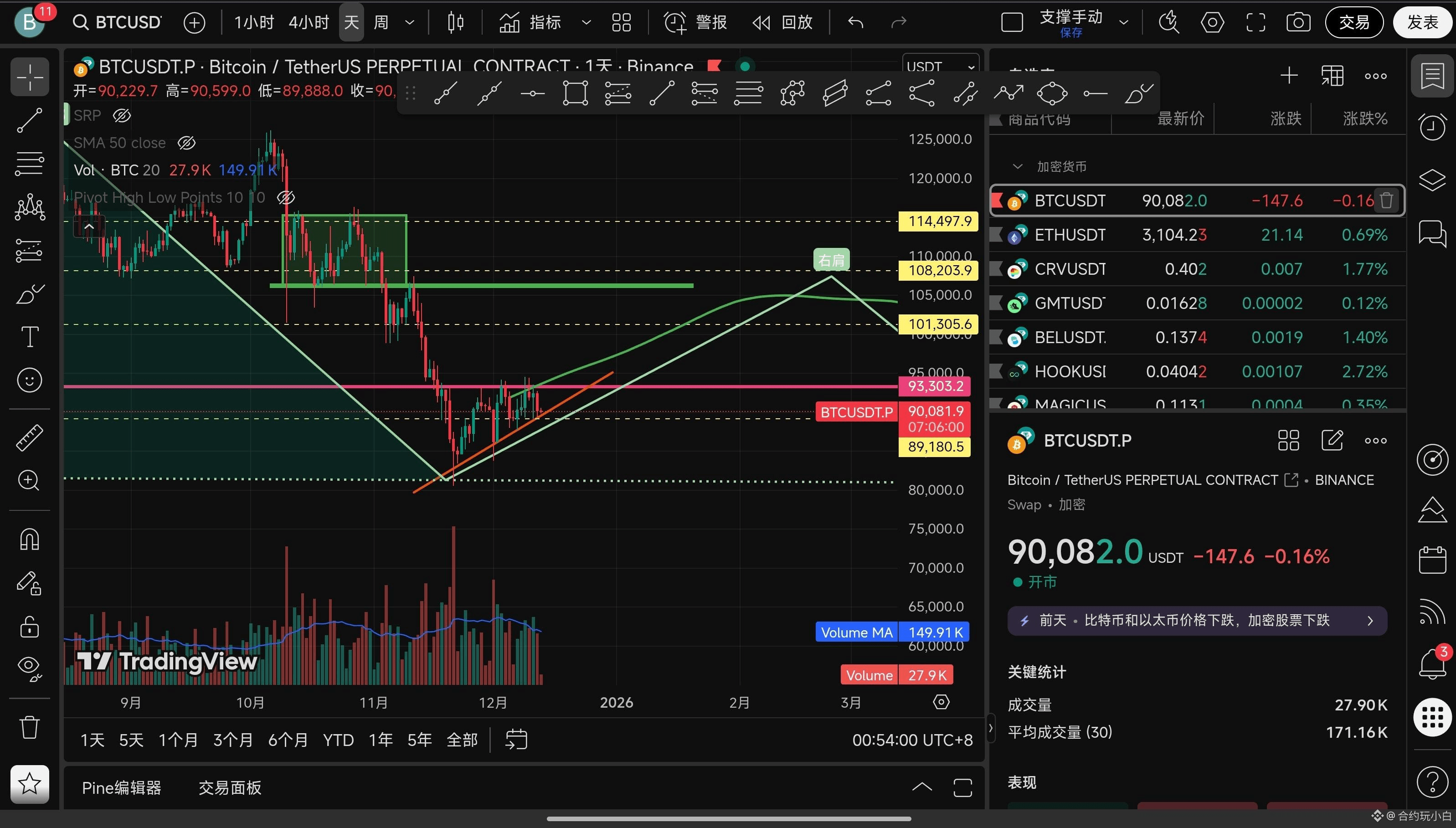Screen dimensions: 1456x828
Task: Expand the bottom panel with chevron
Action: tap(921, 787)
